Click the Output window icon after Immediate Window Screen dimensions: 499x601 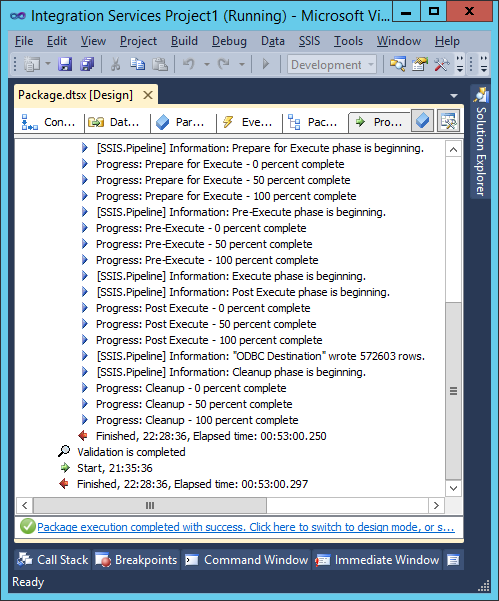(453, 560)
